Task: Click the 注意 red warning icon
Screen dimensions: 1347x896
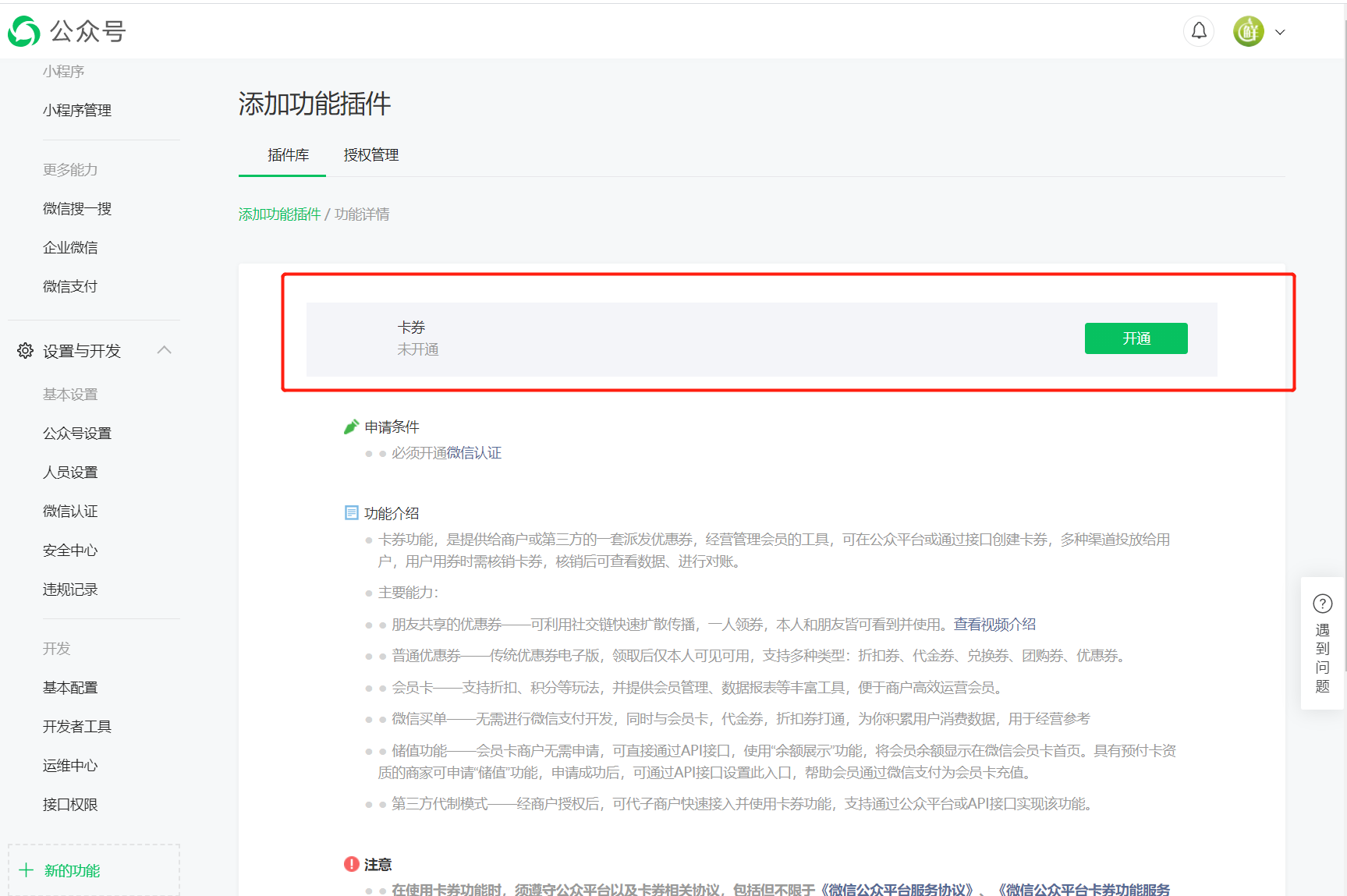Action: pyautogui.click(x=352, y=864)
